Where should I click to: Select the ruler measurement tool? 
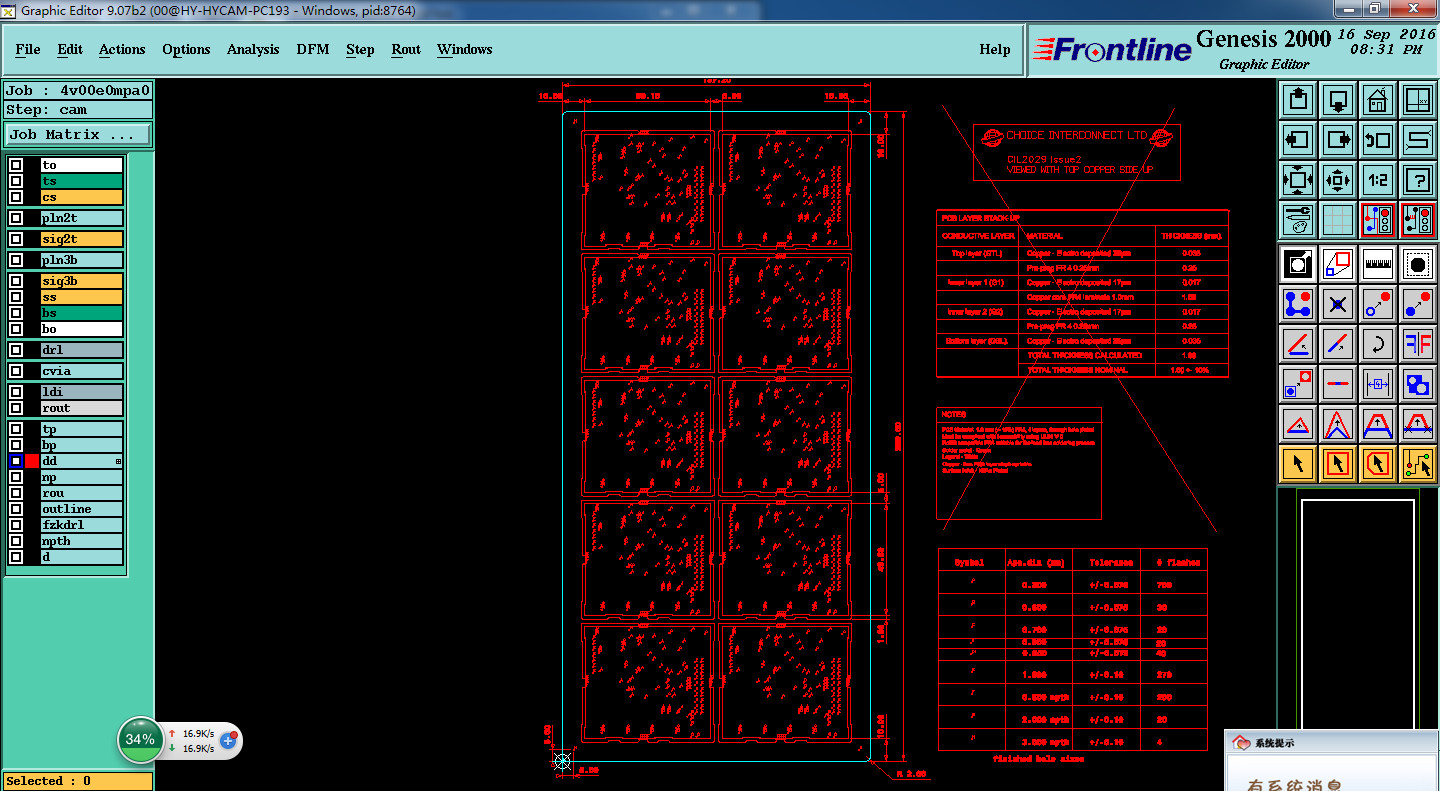tap(1377, 264)
